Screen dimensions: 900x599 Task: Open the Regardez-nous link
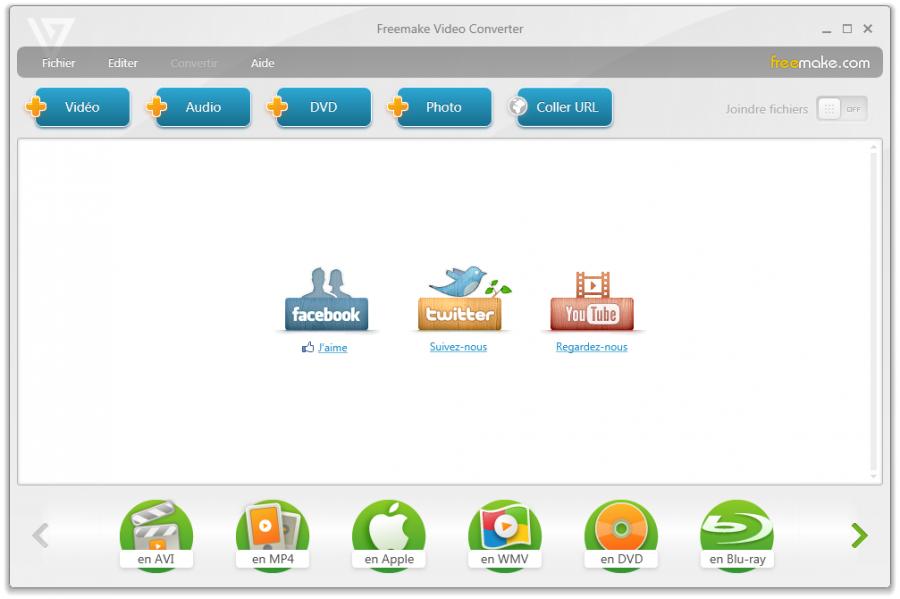[591, 347]
